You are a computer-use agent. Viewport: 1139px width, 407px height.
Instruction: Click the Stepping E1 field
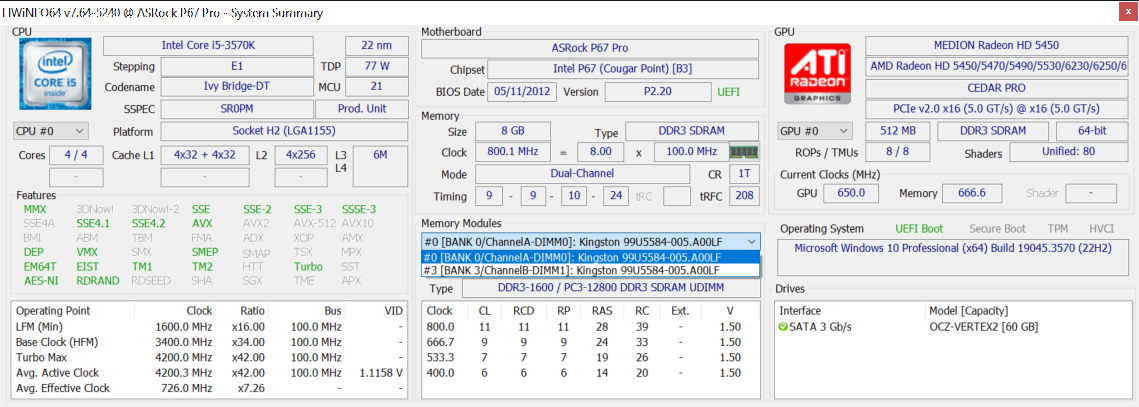coord(237,66)
